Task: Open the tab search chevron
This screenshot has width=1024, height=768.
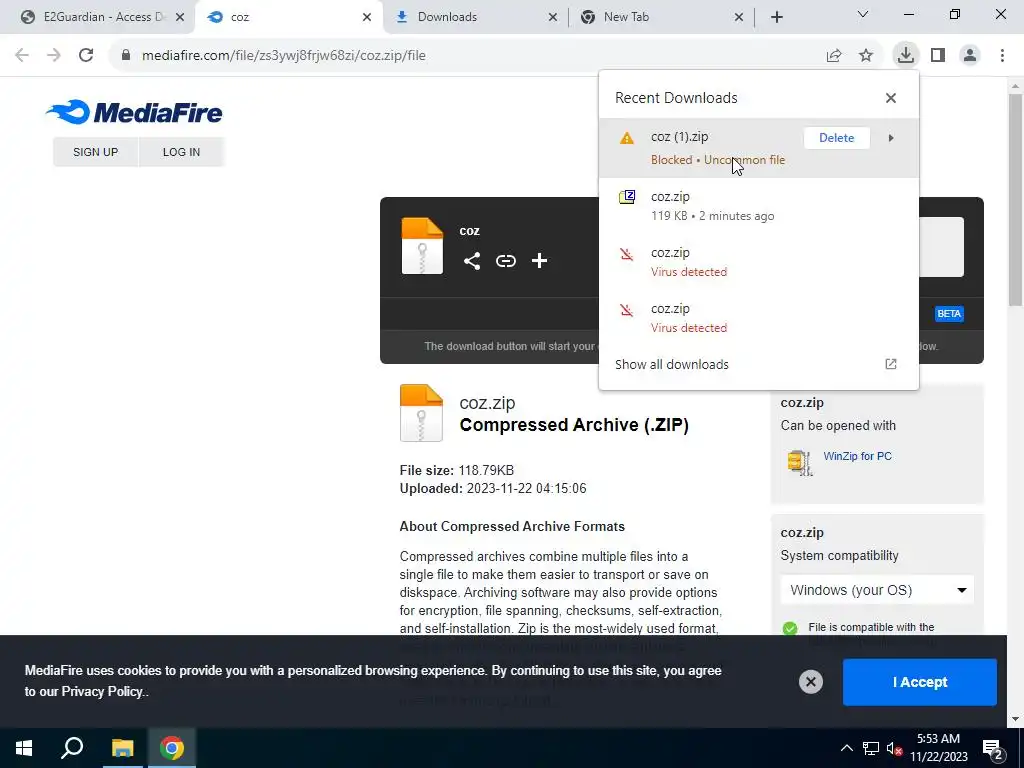Action: click(x=863, y=14)
